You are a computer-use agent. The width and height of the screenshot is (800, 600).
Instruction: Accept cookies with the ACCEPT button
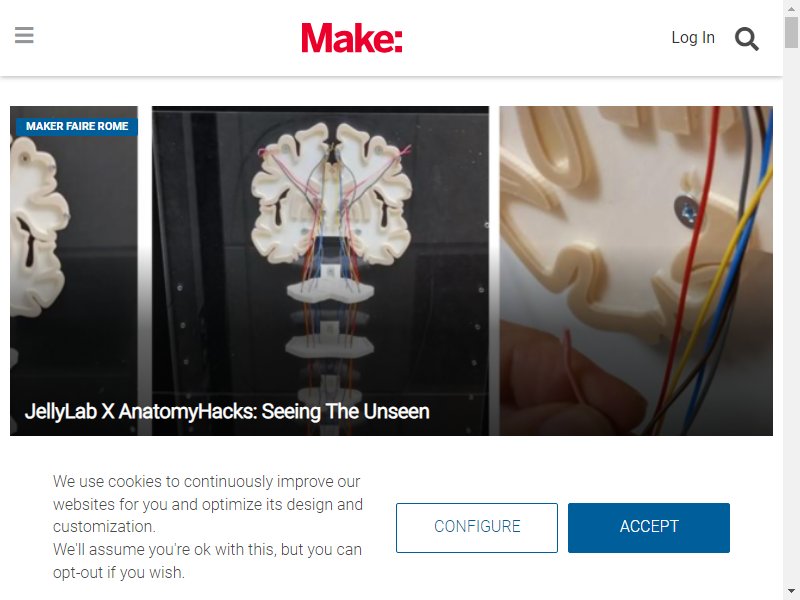648,528
